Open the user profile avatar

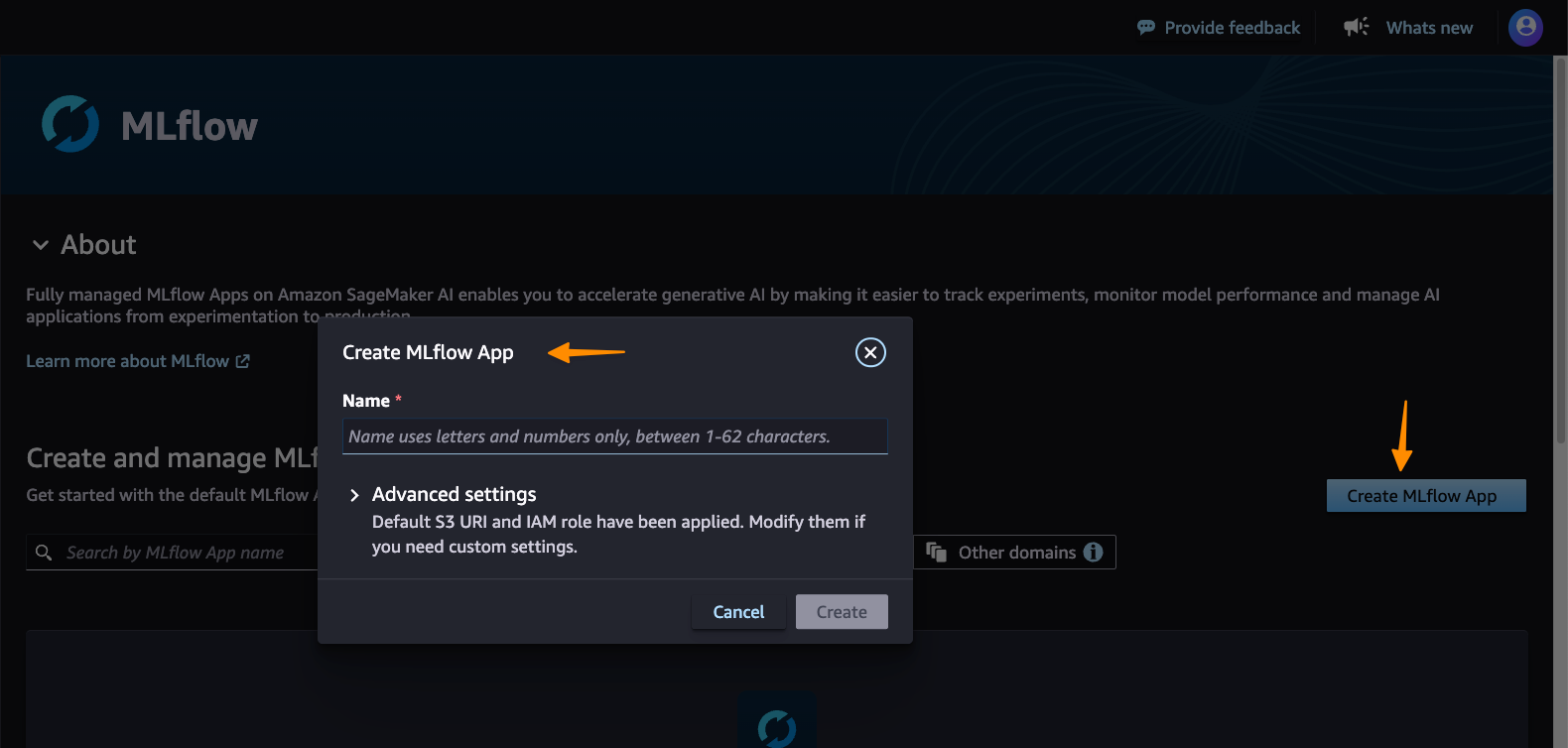(x=1525, y=27)
